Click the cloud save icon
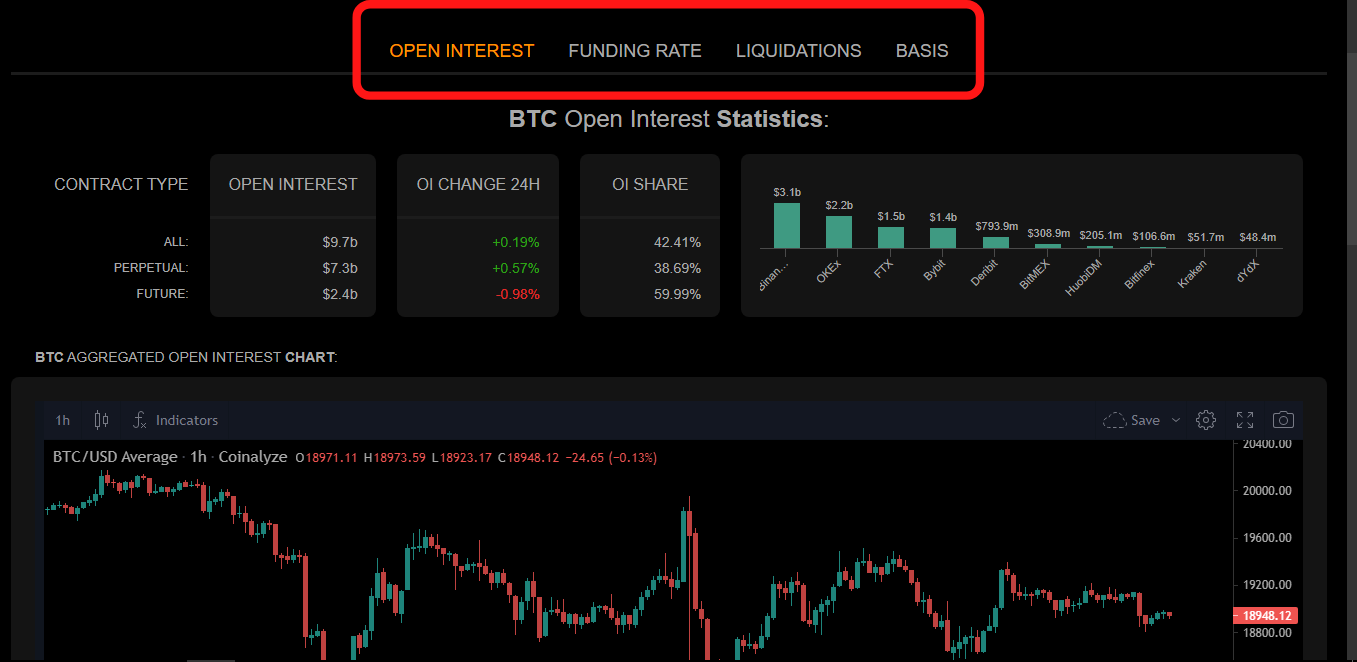The height and width of the screenshot is (662, 1357). [1116, 420]
